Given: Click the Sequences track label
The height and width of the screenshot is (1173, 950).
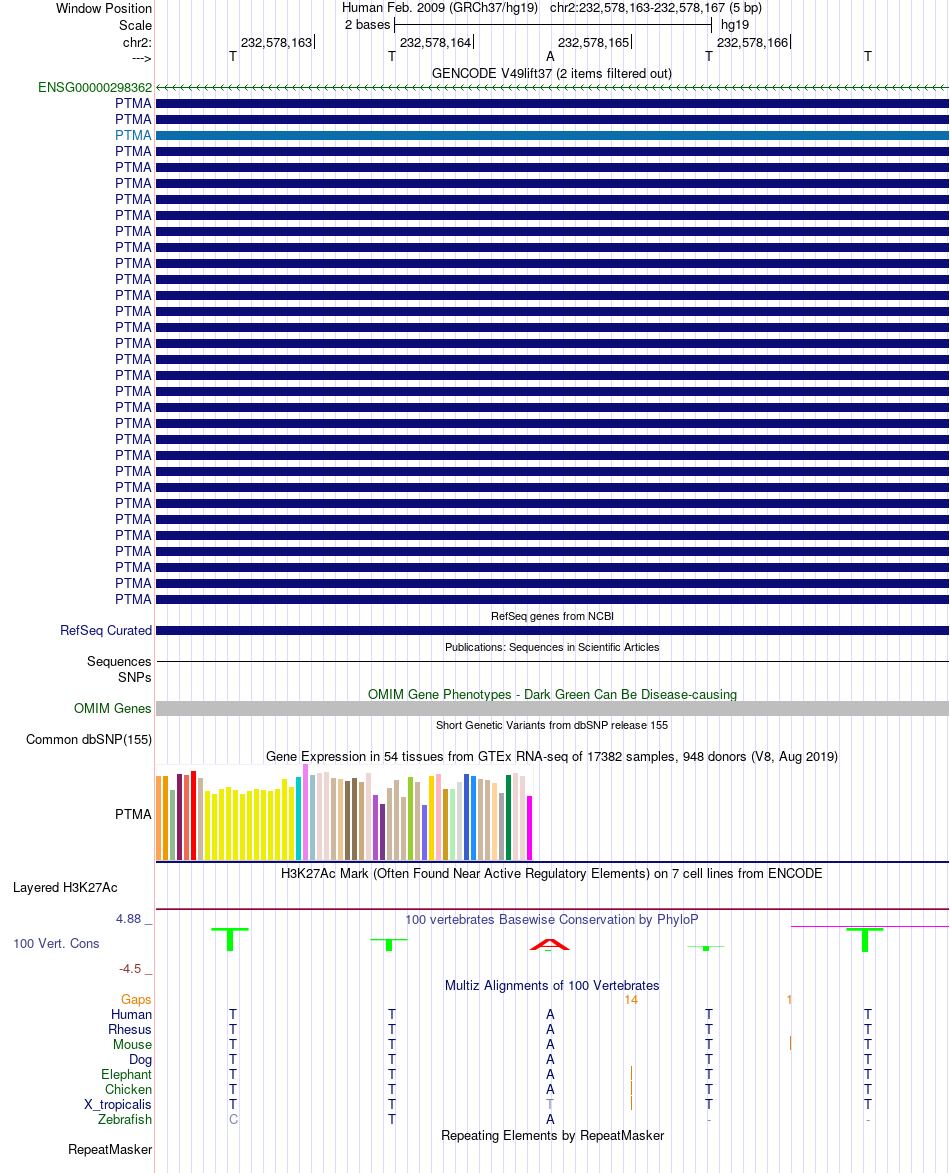Looking at the screenshot, I should click(119, 661).
